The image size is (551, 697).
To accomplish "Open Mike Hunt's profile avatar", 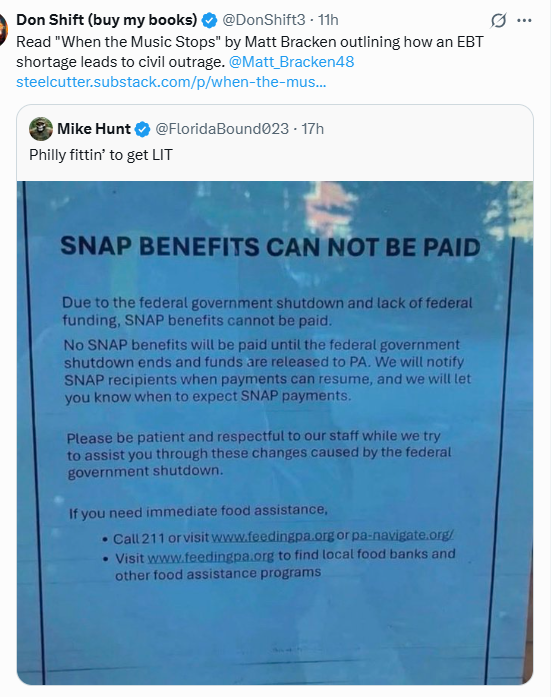I will tap(41, 129).
